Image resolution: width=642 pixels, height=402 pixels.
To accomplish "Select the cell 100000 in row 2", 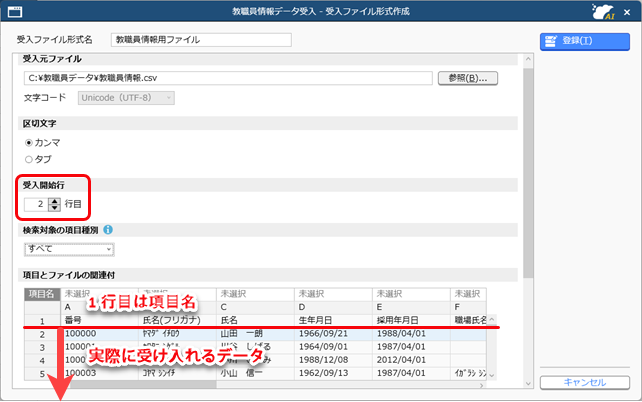I will pyautogui.click(x=99, y=334).
